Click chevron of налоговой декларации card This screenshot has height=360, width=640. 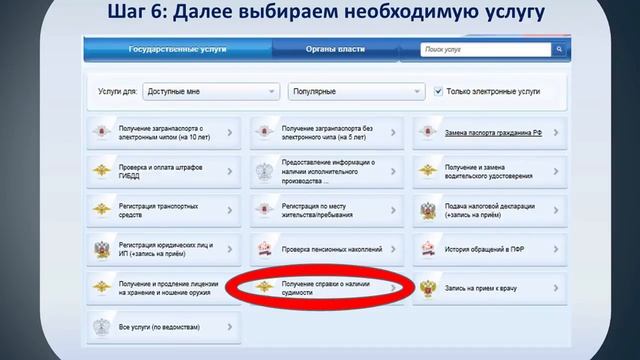coord(556,210)
